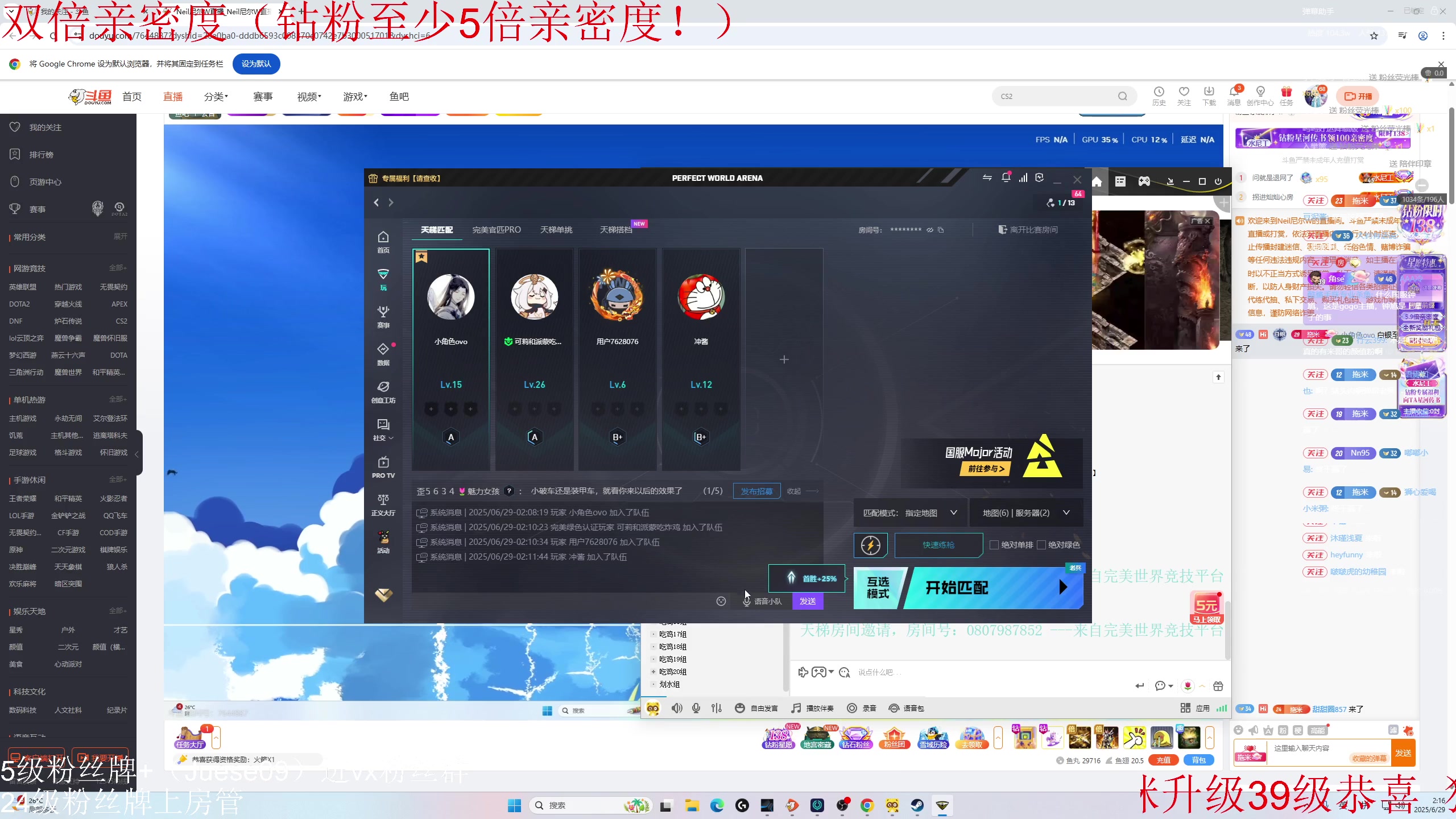Click the 快速练枪 quick practice button
This screenshot has width=1456, height=819.
938,545
